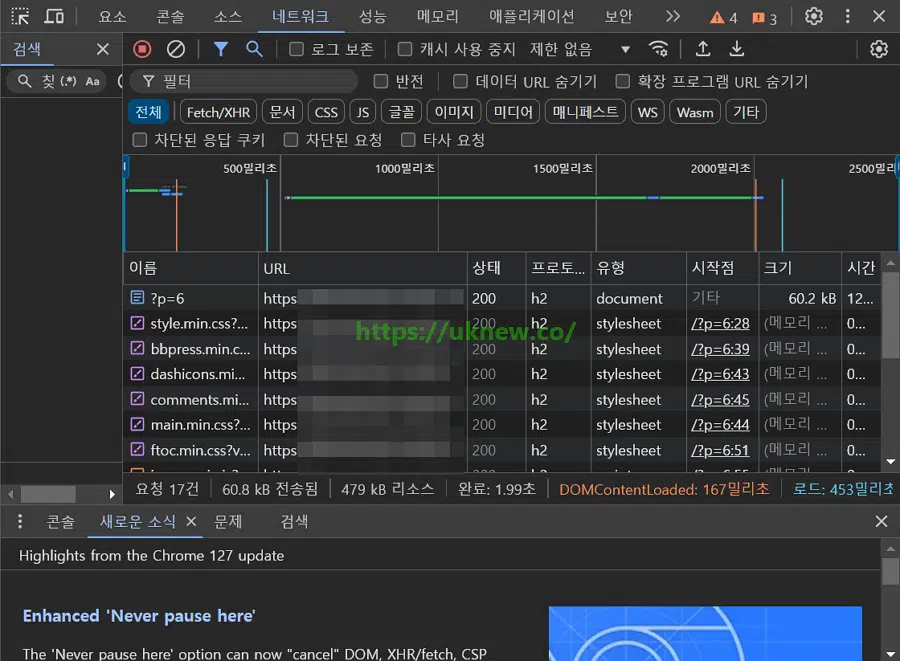The width and height of the screenshot is (900, 661).
Task: Enable 차단된 응답 쿠키 checkbox
Action: pos(139,139)
